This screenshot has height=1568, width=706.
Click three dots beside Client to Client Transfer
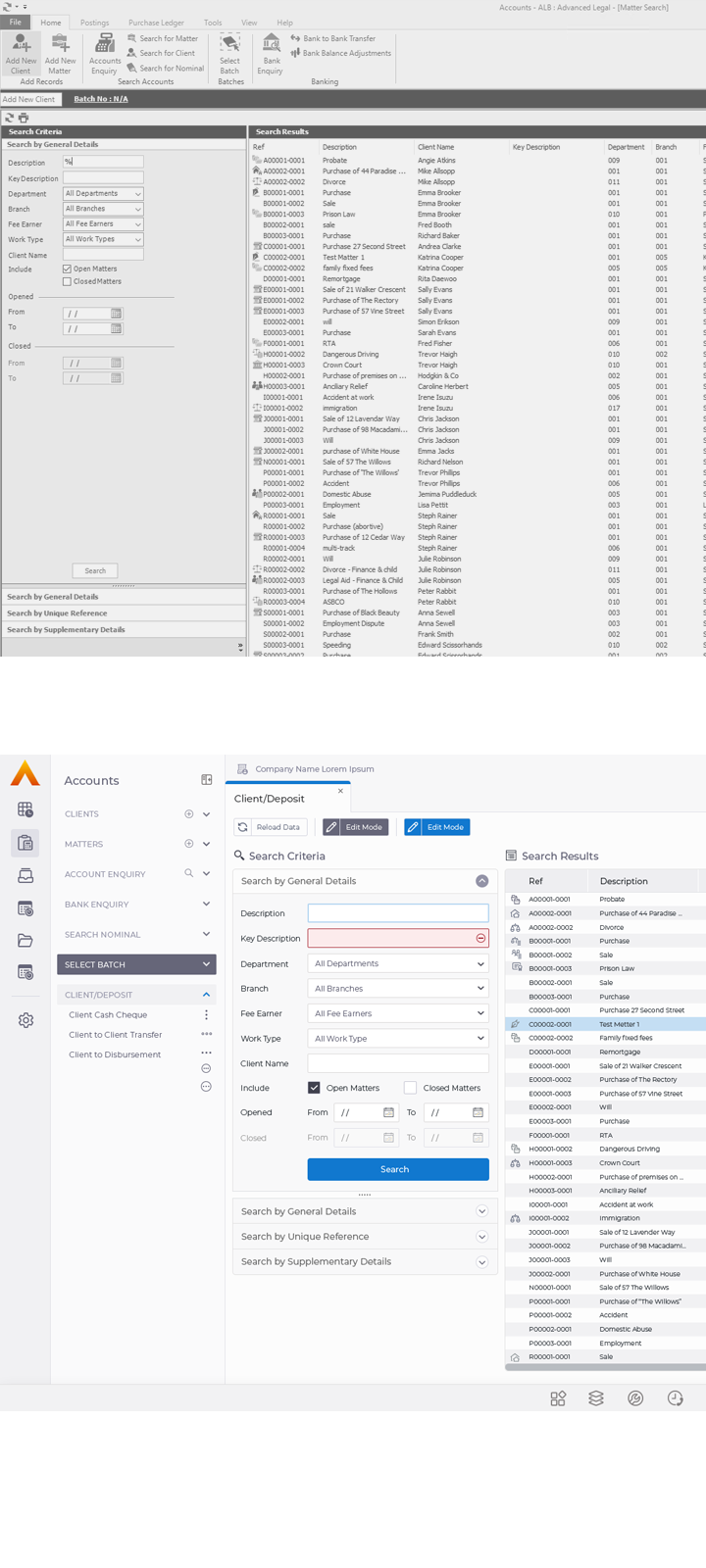[206, 1034]
